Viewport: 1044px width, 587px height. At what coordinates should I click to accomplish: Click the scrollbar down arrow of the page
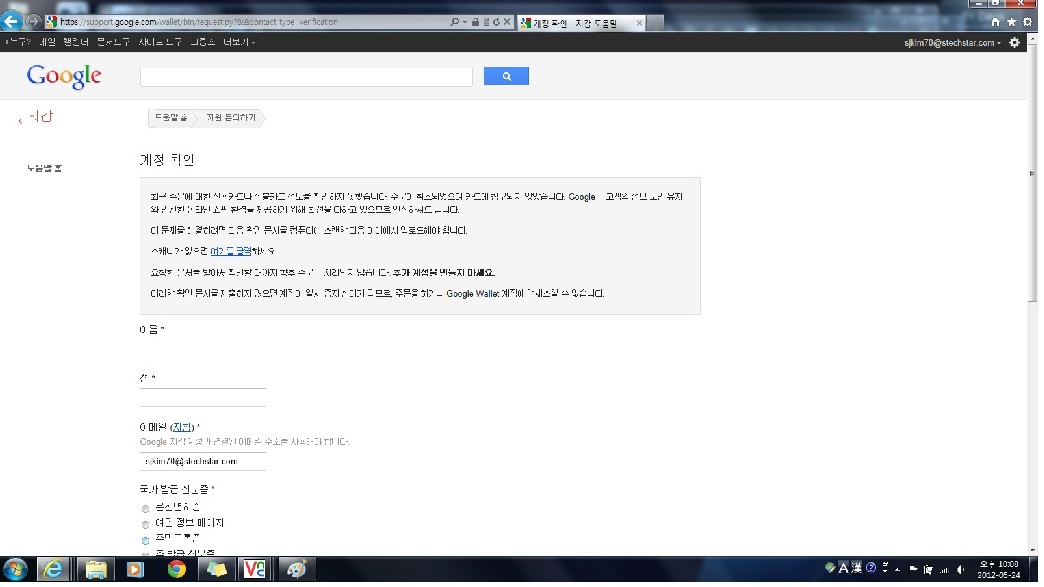point(1033,550)
